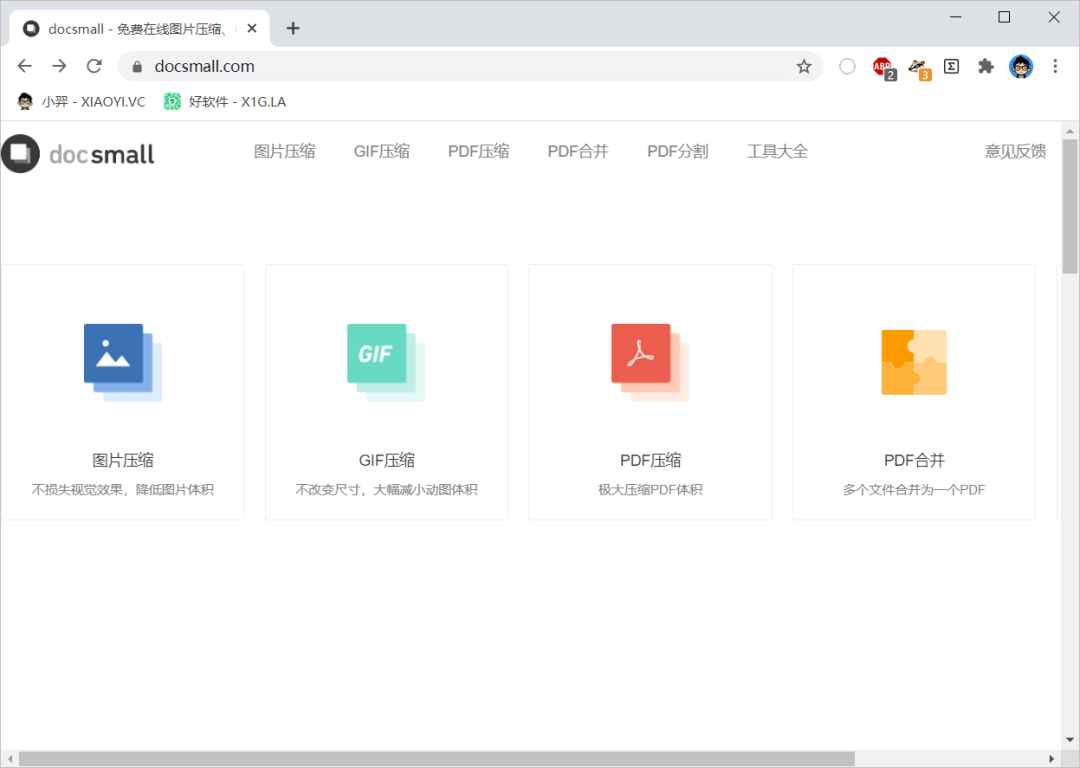Click the 意见反馈 feedback link
Viewport: 1080px width, 768px height.
1015,151
